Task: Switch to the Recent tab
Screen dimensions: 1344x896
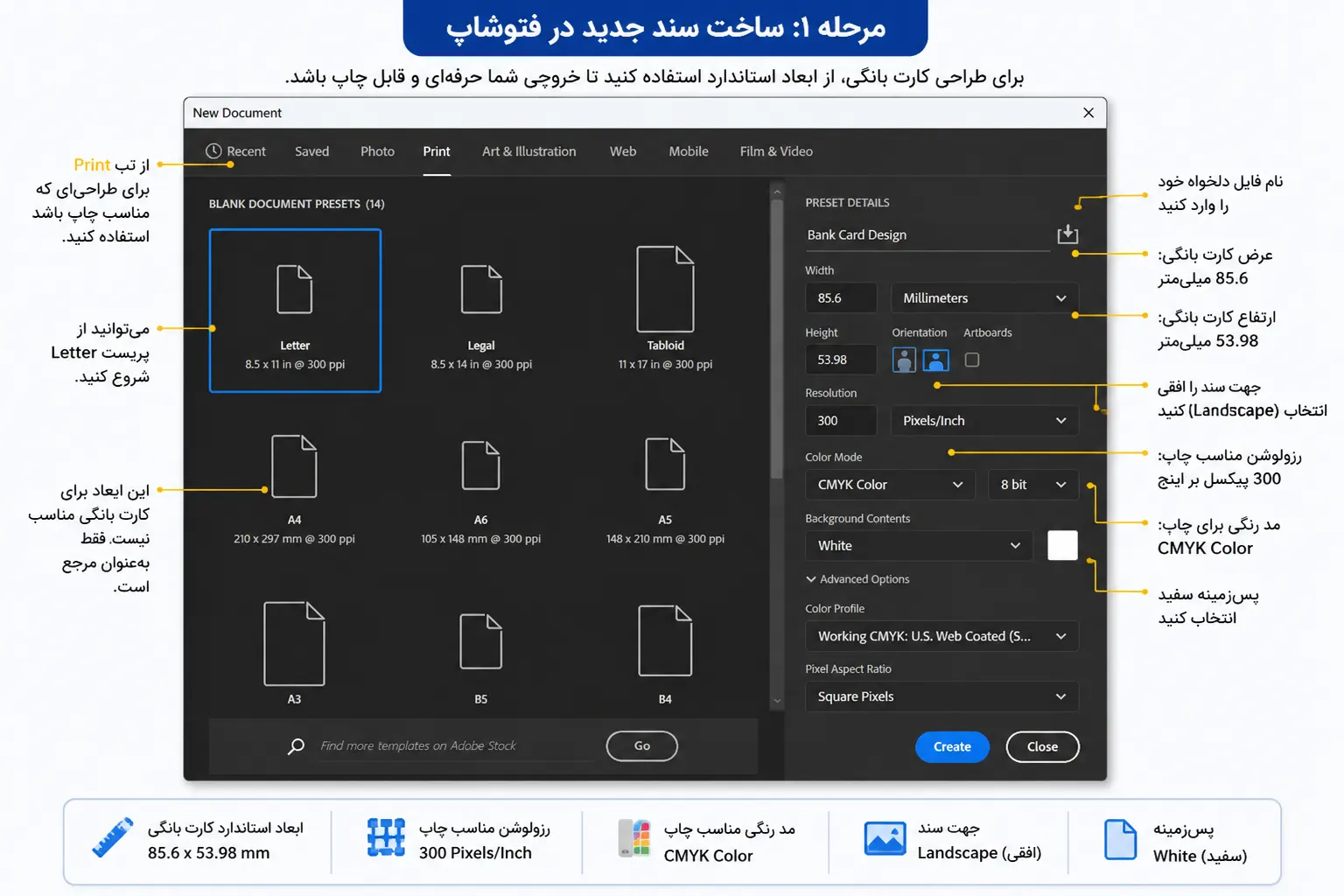Action: 236,151
